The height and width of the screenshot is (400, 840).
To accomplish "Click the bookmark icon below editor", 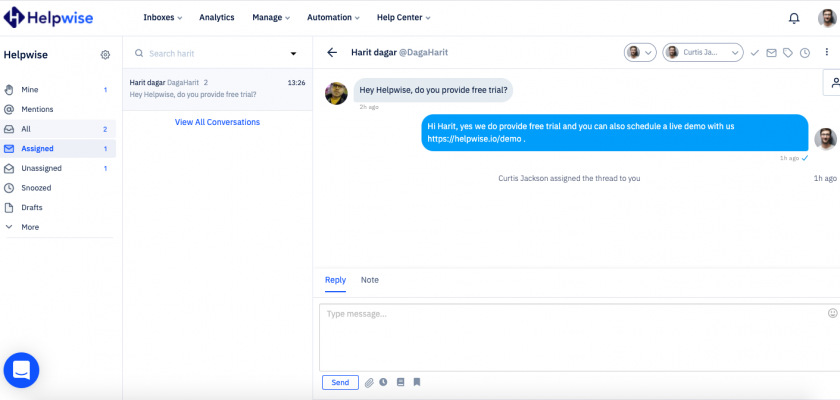I will [x=417, y=382].
